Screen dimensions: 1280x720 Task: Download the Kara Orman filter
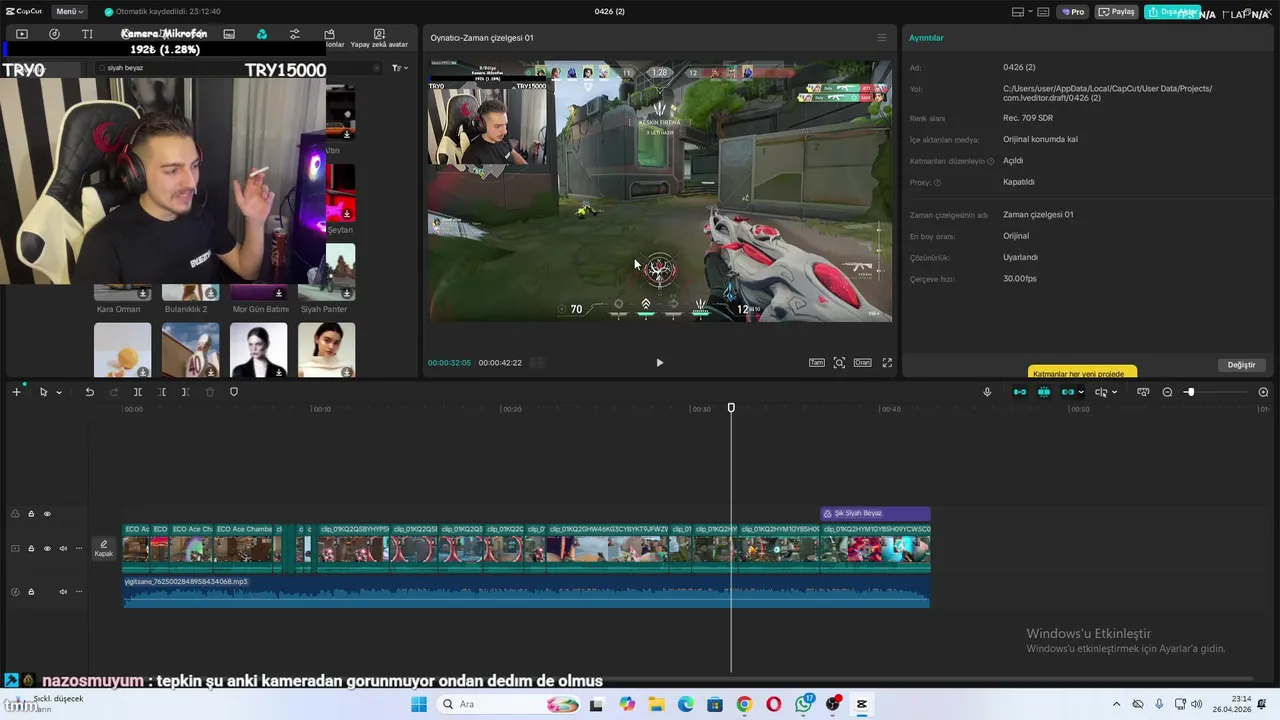click(x=143, y=293)
